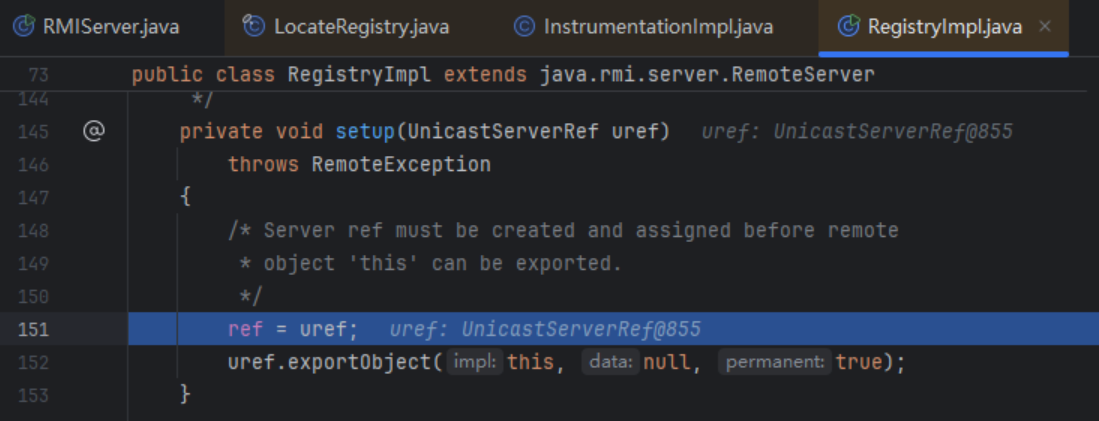Select the InstrumentationImpl.java tab
This screenshot has height=421, width=1099.
pos(657,27)
